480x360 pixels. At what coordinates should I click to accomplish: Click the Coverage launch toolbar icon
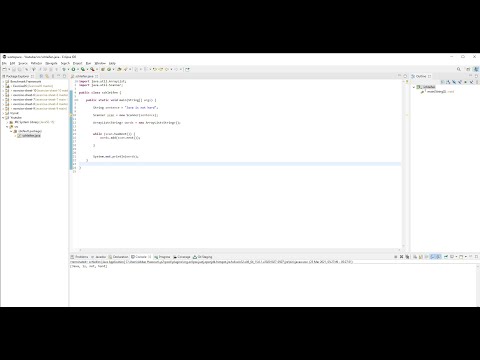point(83,69)
